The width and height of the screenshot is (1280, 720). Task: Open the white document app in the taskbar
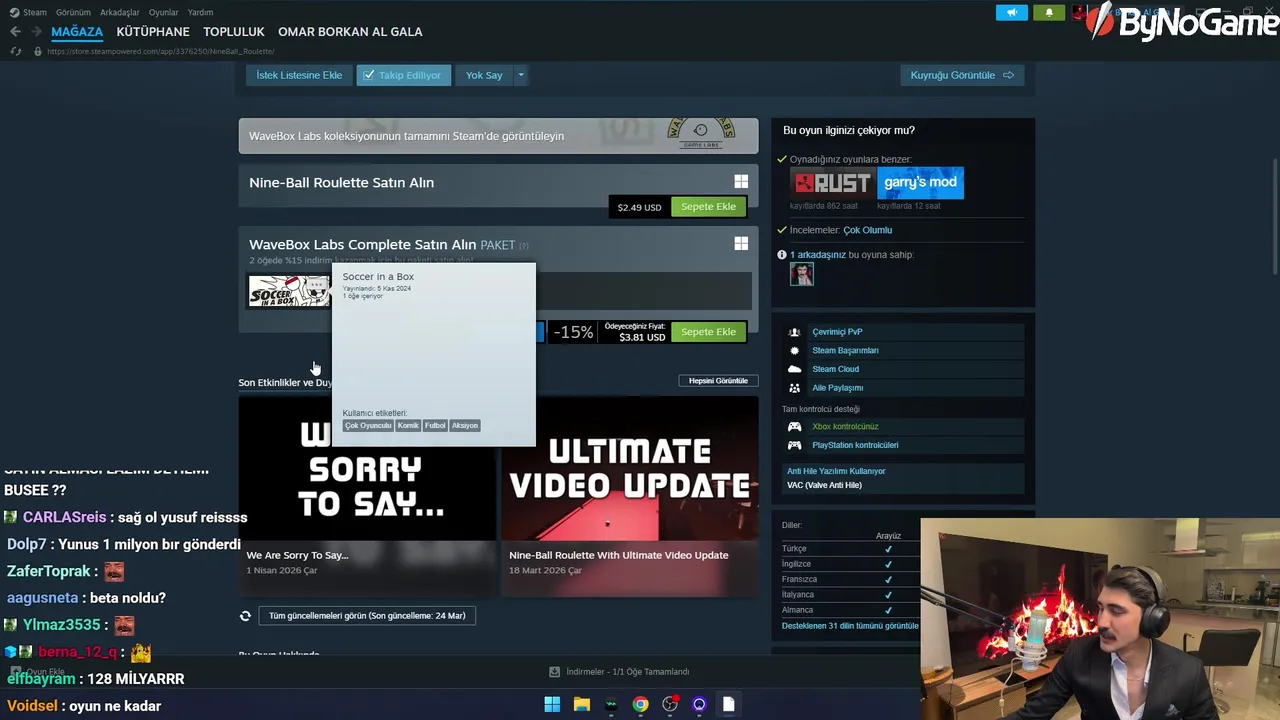point(729,705)
